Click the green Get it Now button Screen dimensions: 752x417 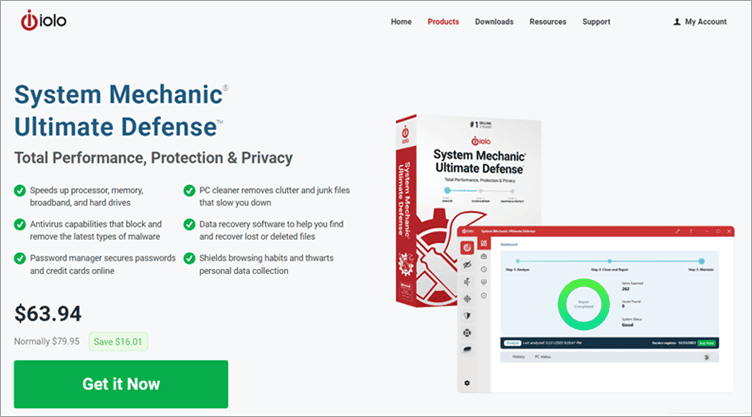pyautogui.click(x=121, y=384)
